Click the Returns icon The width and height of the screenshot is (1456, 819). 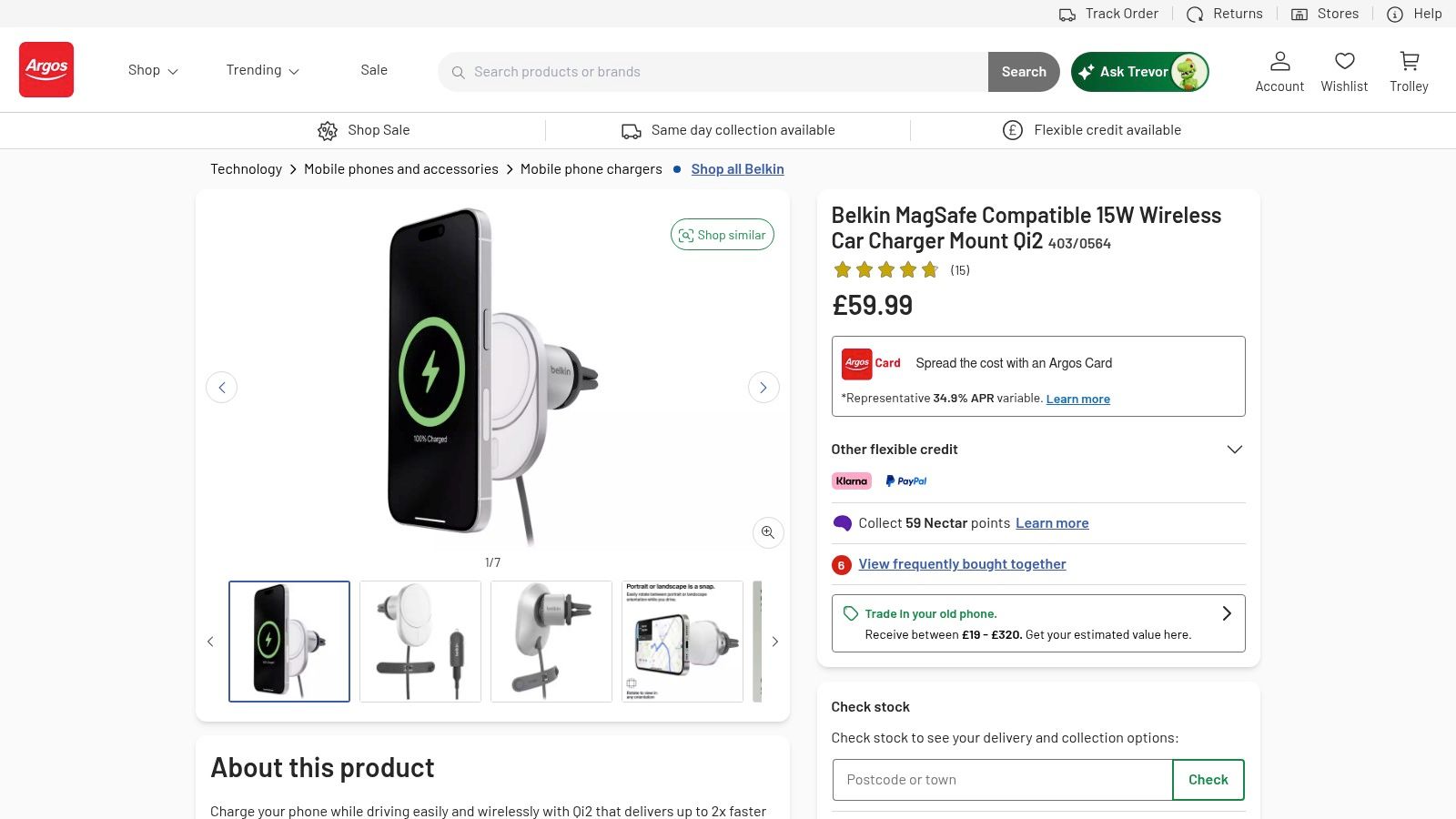[x=1196, y=14]
